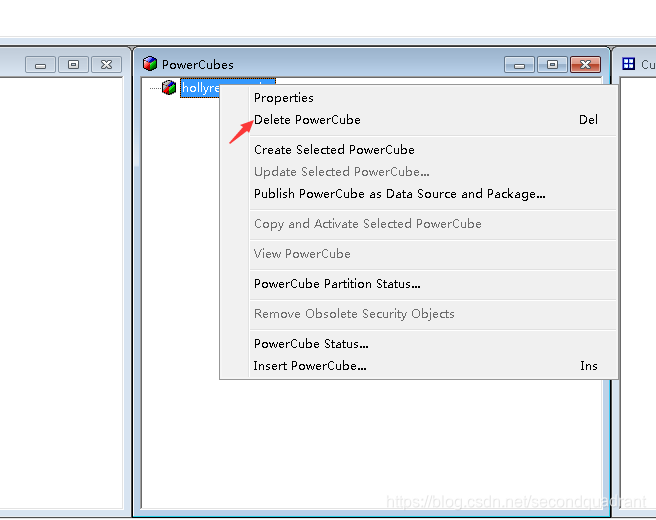The height and width of the screenshot is (520, 656).
Task: Click the PowerCubes title bar text
Action: [x=197, y=65]
